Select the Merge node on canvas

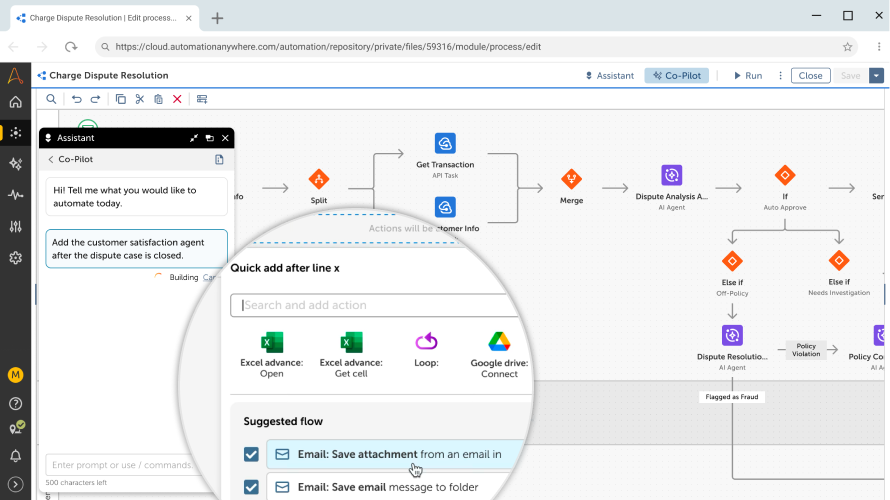coord(571,187)
